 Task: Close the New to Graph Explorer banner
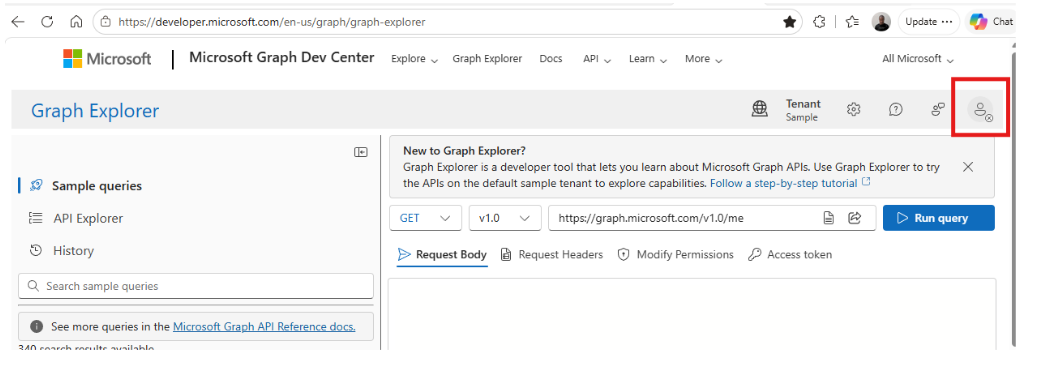tap(968, 167)
